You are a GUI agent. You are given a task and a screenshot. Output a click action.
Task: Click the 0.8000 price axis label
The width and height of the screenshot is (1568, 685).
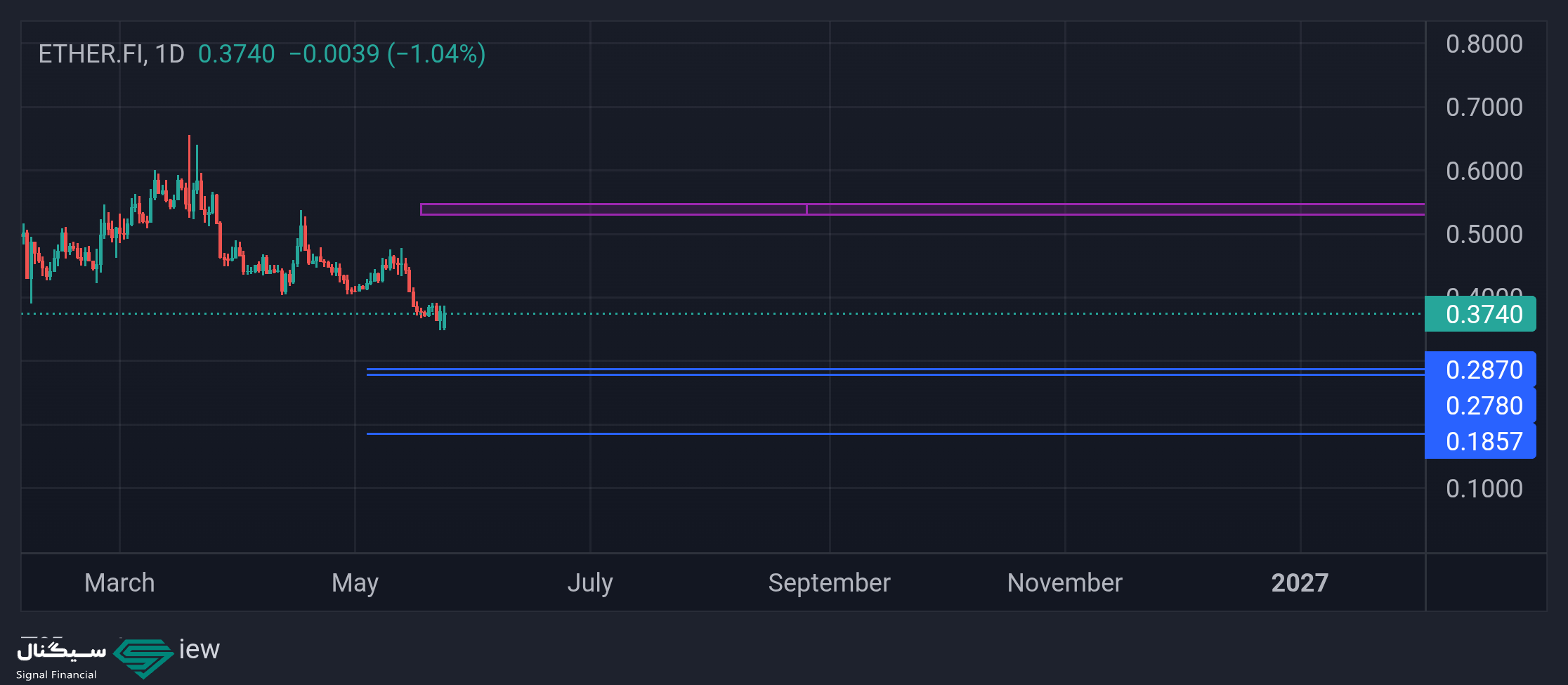coord(1484,44)
